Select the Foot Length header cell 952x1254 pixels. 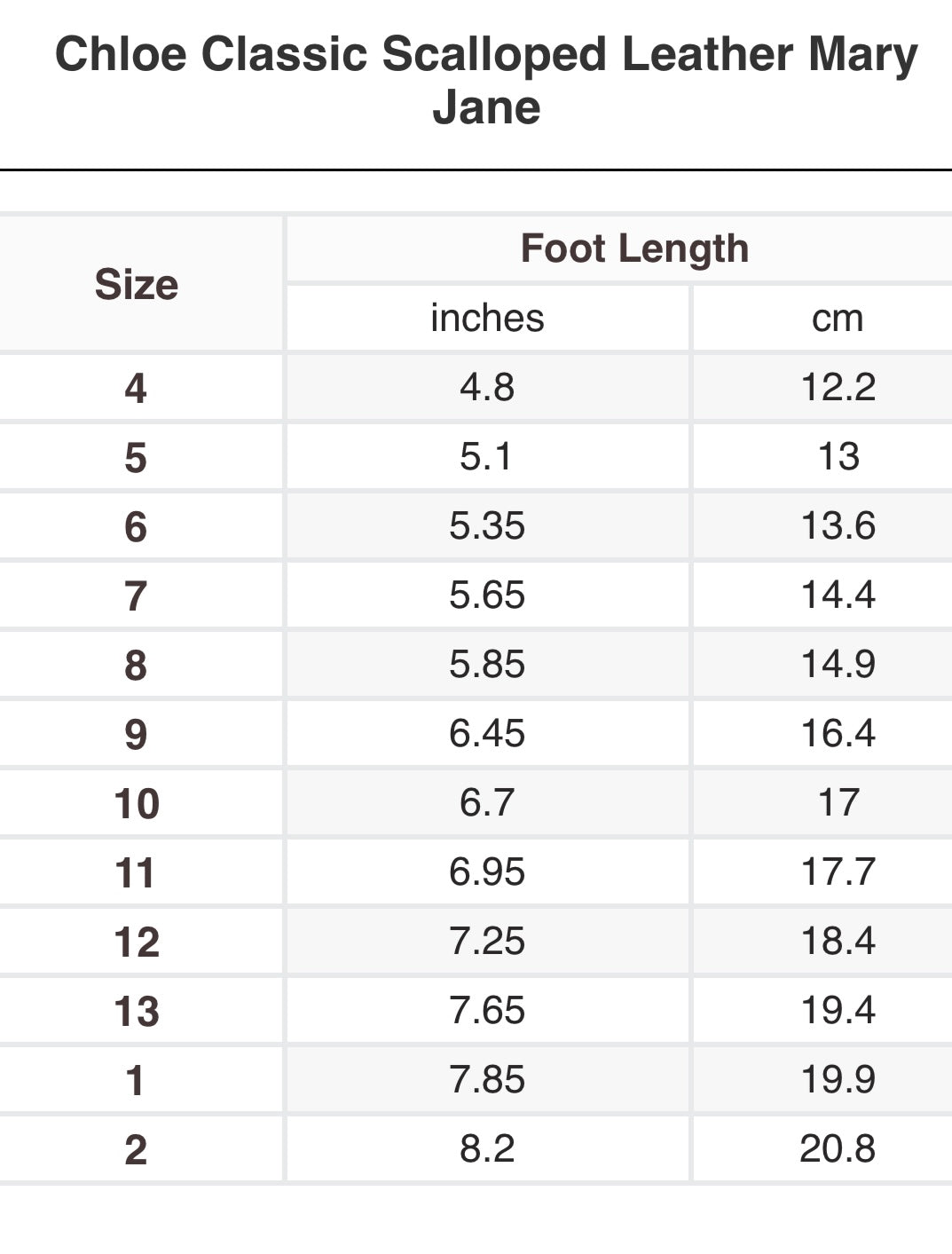tap(634, 248)
